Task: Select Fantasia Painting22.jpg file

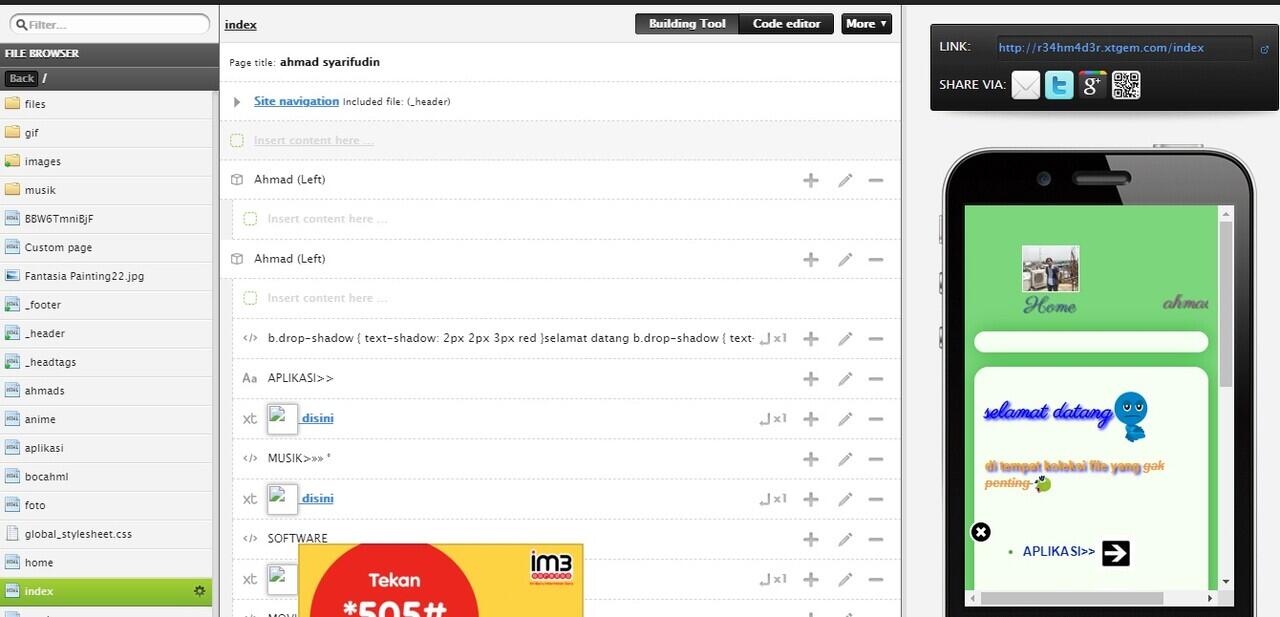Action: [x=106, y=276]
